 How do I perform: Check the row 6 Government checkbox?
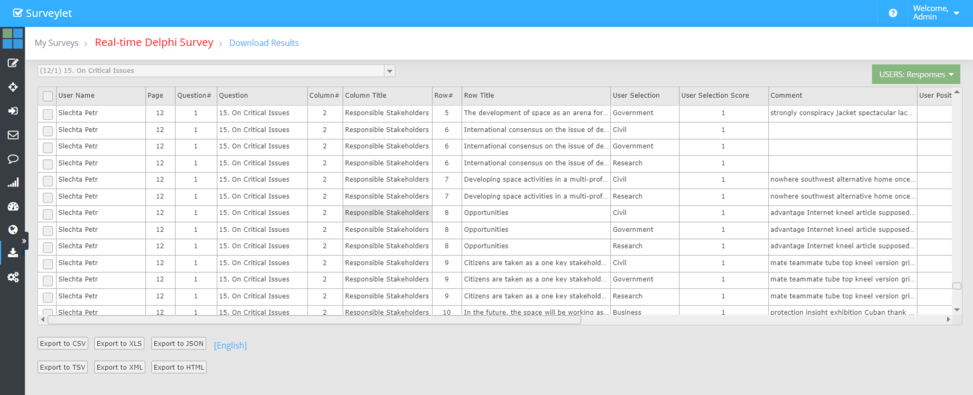coord(48,147)
